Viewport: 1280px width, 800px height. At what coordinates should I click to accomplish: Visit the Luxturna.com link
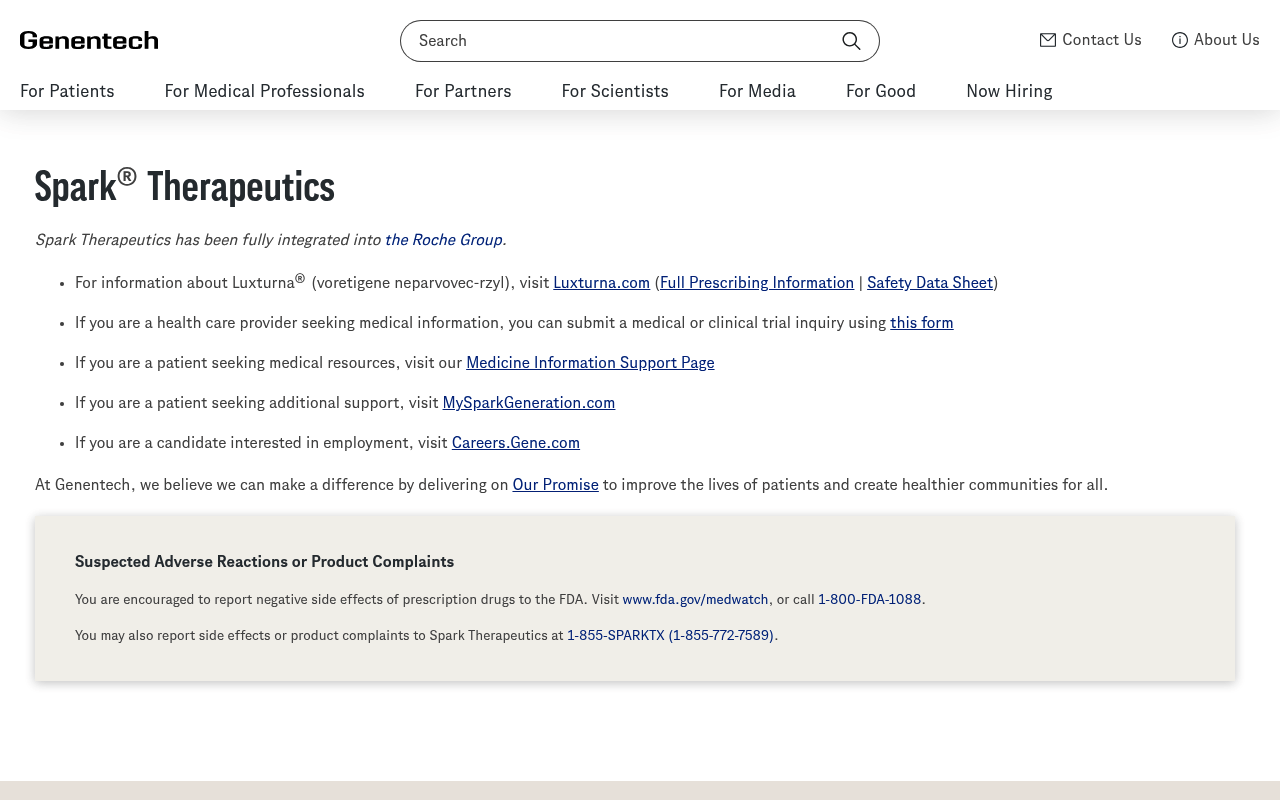click(x=602, y=283)
